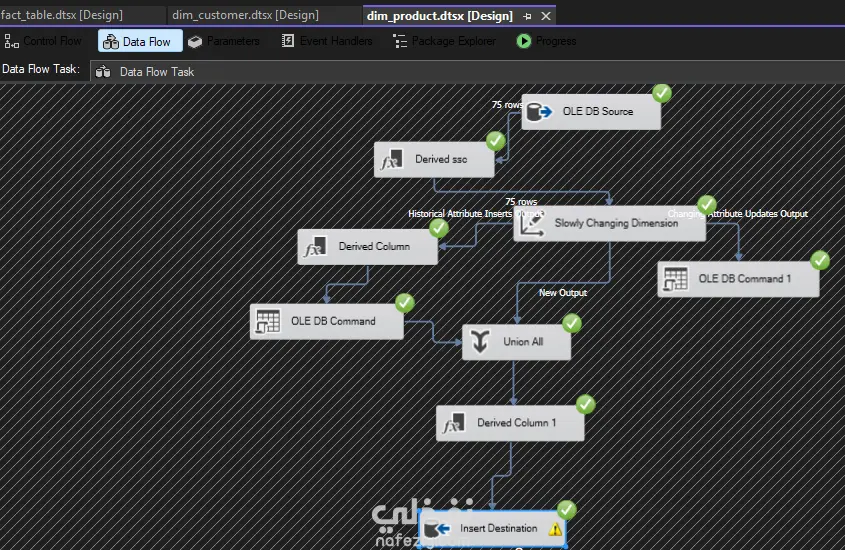Image resolution: width=845 pixels, height=550 pixels.
Task: Click the grid icon on OLE DB Command 1
Action: click(x=675, y=279)
